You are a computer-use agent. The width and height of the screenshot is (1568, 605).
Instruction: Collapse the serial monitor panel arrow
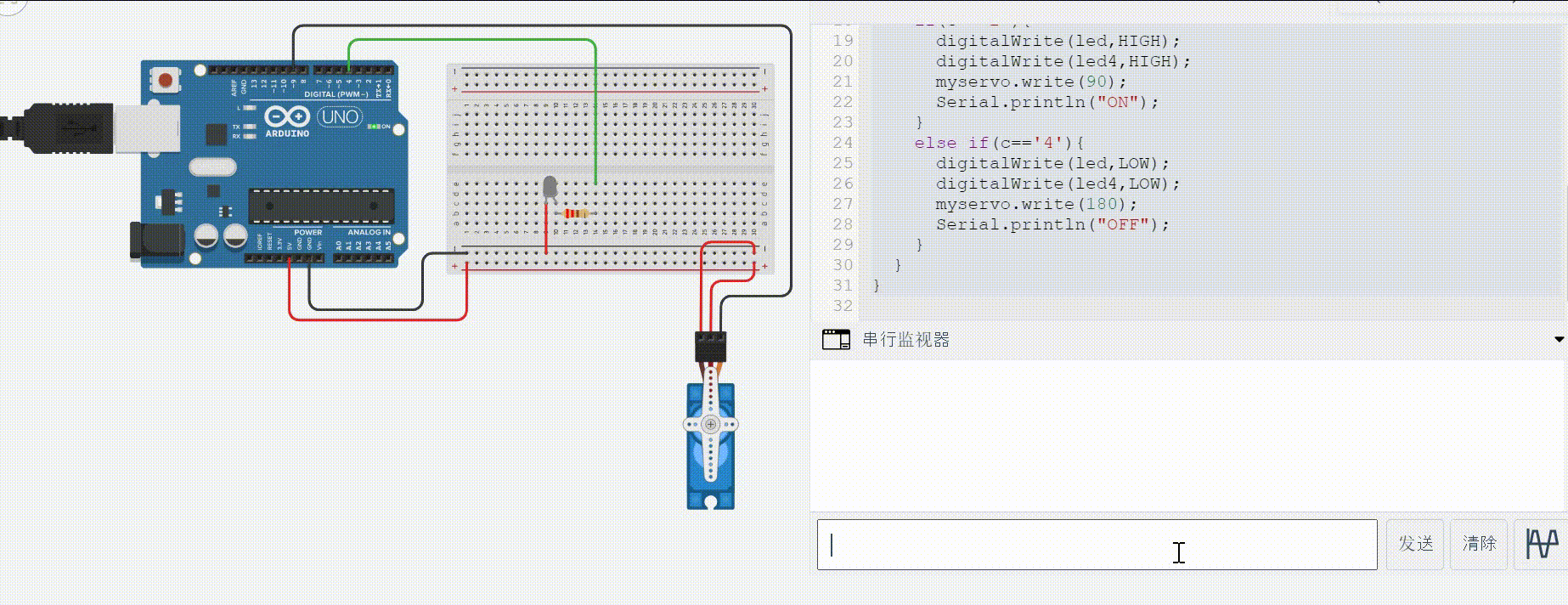click(x=1559, y=340)
